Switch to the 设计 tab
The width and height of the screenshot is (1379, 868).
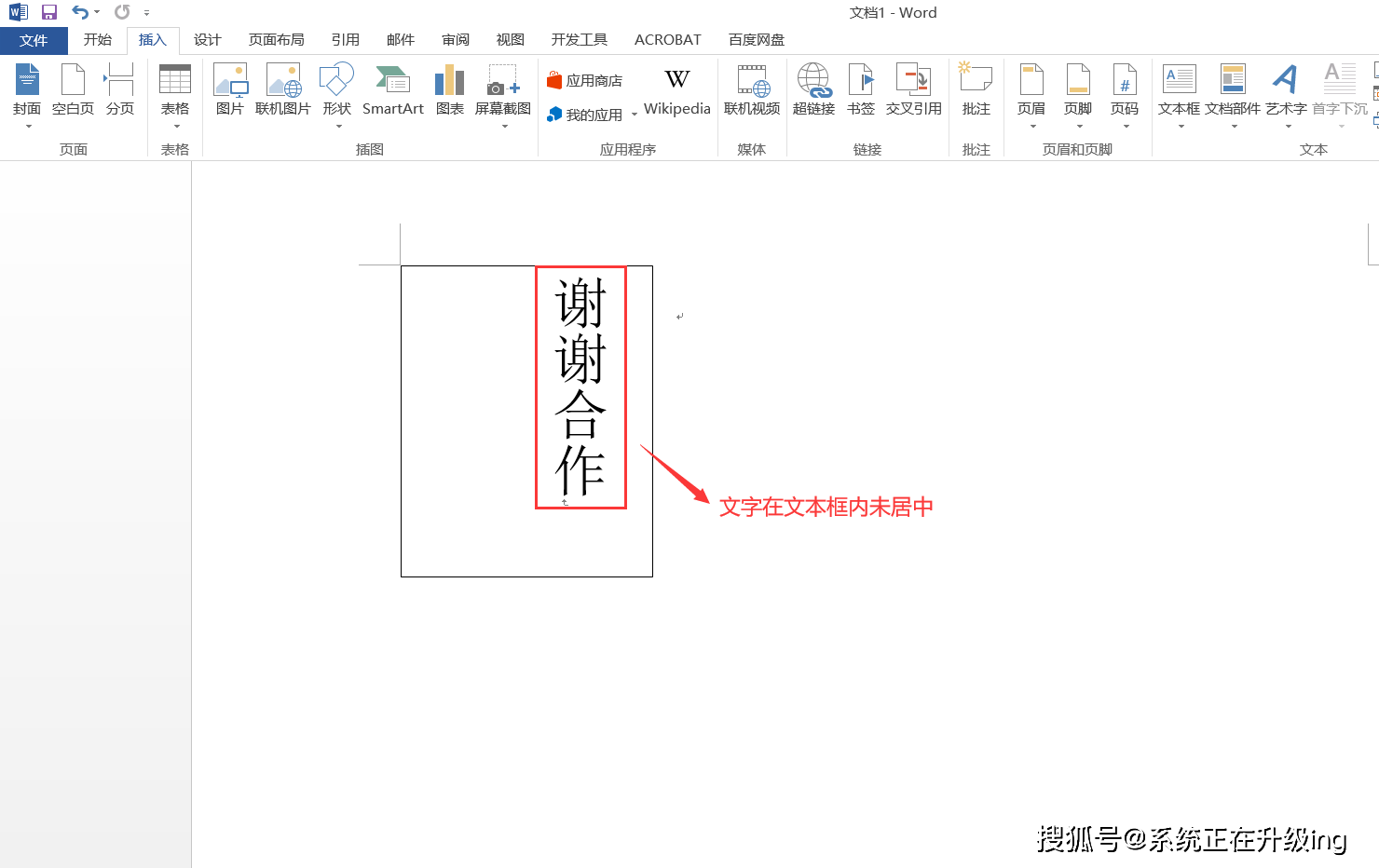click(207, 40)
